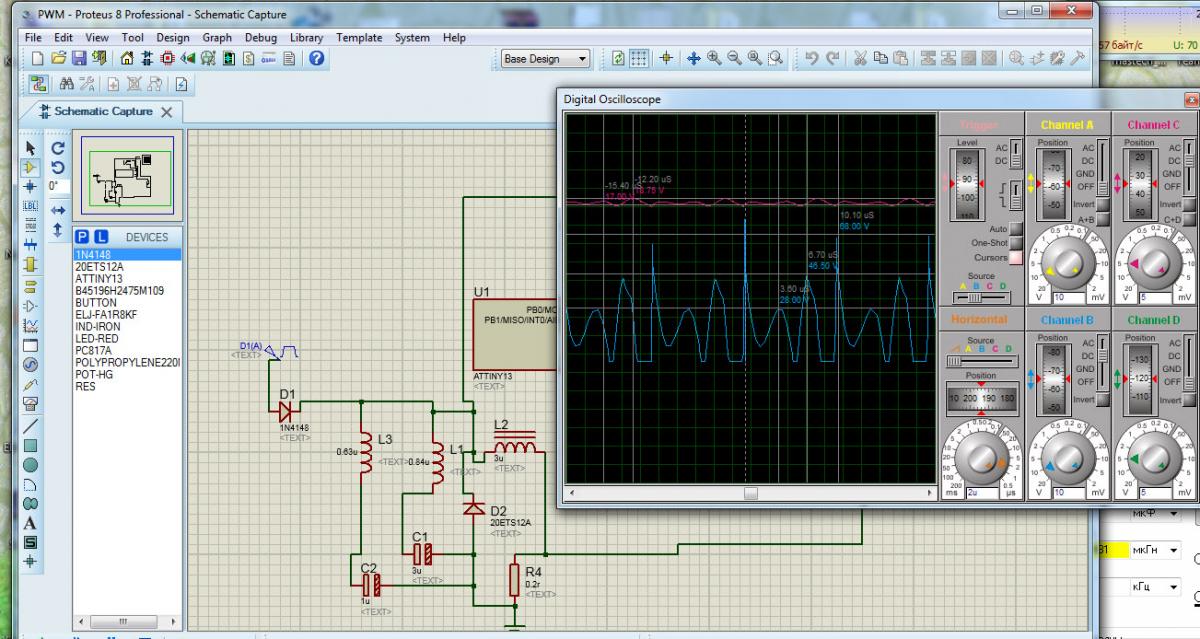The image size is (1200, 639).
Task: Click the Undo arrow icon
Action: 812,59
